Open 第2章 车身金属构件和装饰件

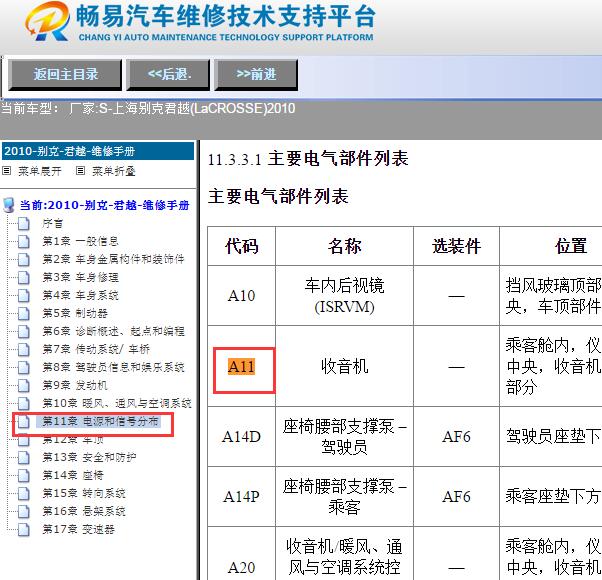[113, 259]
